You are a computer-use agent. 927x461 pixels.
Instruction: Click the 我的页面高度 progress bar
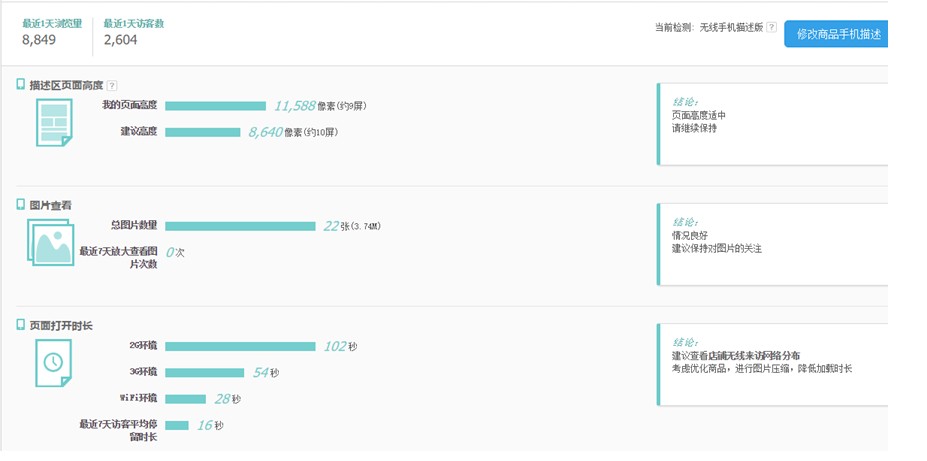click(x=215, y=106)
